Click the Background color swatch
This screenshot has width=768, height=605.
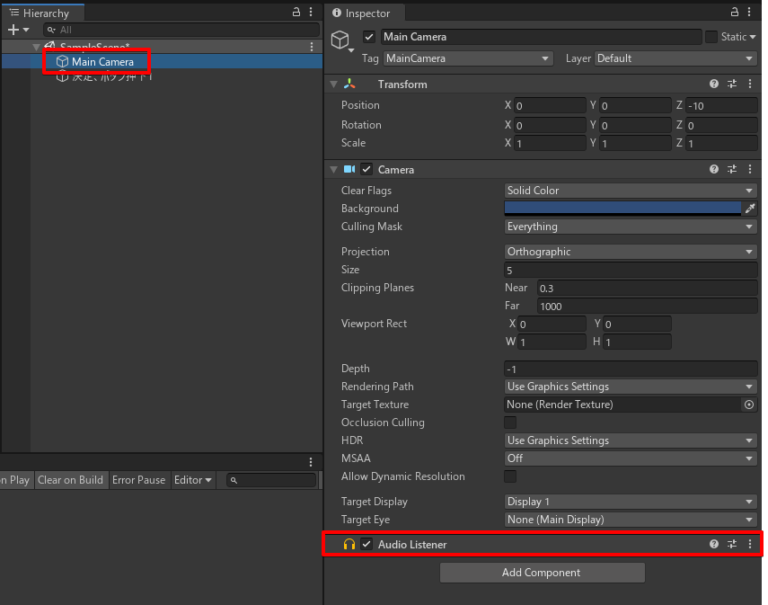[x=623, y=209]
